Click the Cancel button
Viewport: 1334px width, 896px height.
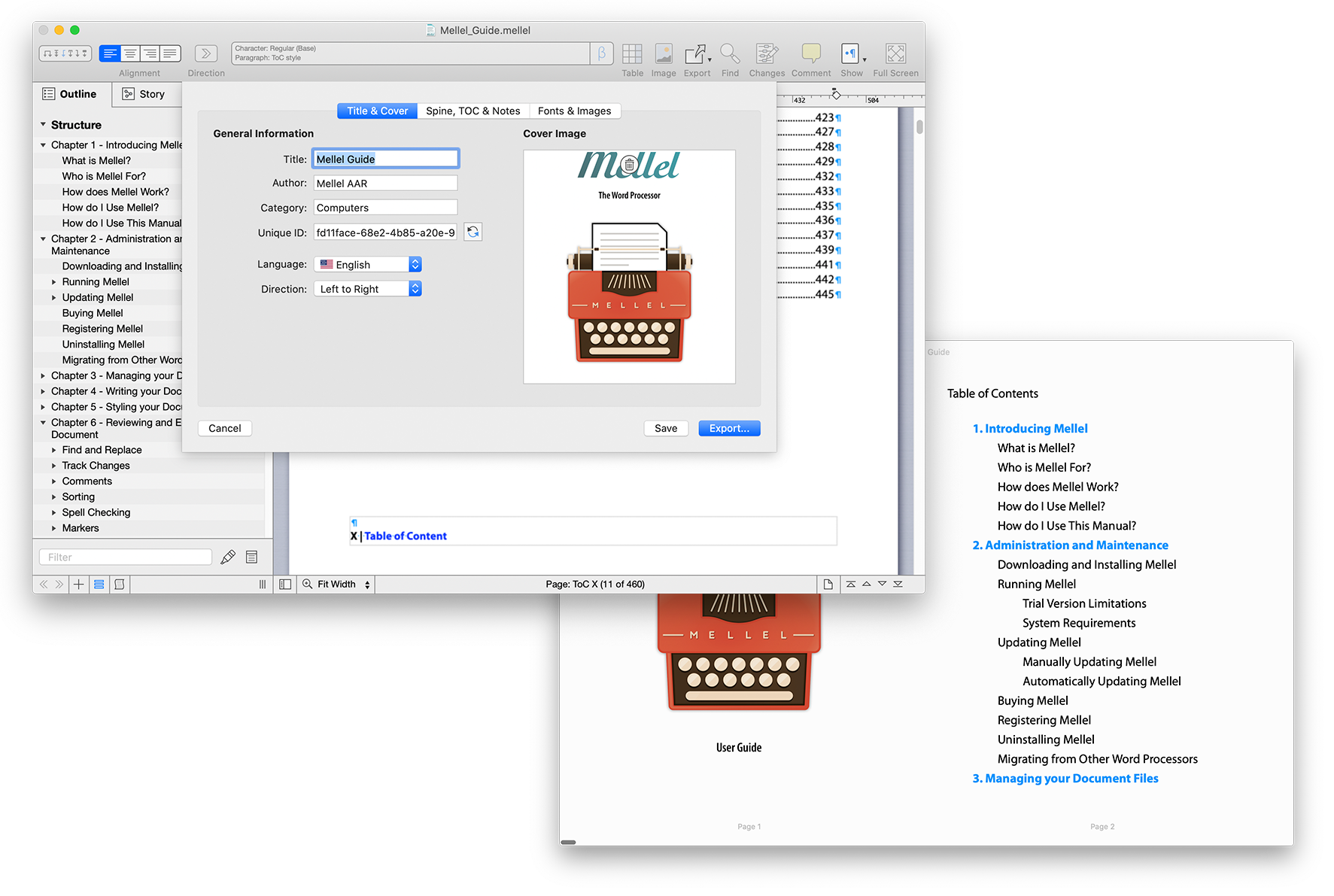click(x=225, y=428)
